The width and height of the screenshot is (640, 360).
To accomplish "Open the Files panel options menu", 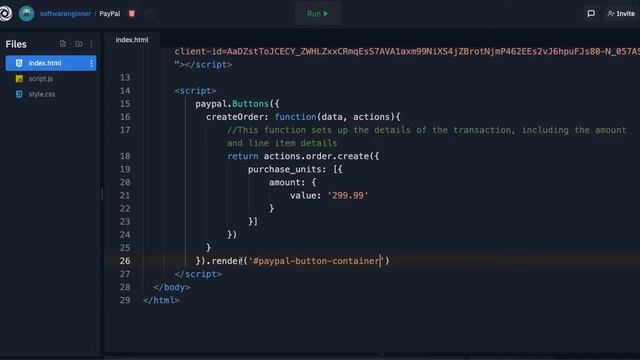I will (91, 44).
